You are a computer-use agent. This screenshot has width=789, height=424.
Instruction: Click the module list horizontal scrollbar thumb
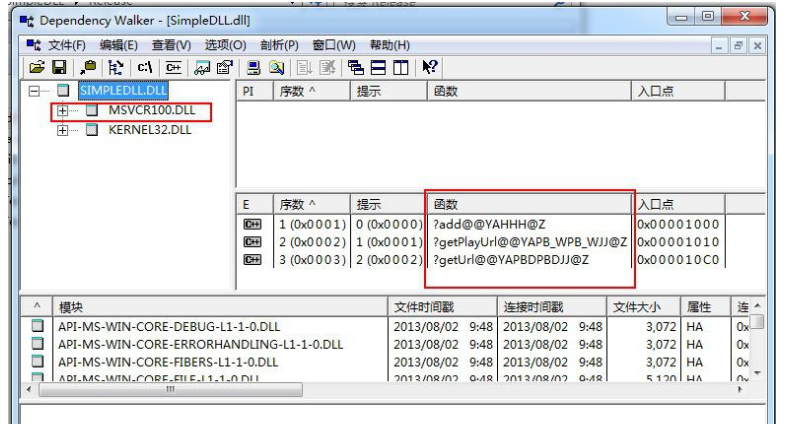[x=171, y=389]
